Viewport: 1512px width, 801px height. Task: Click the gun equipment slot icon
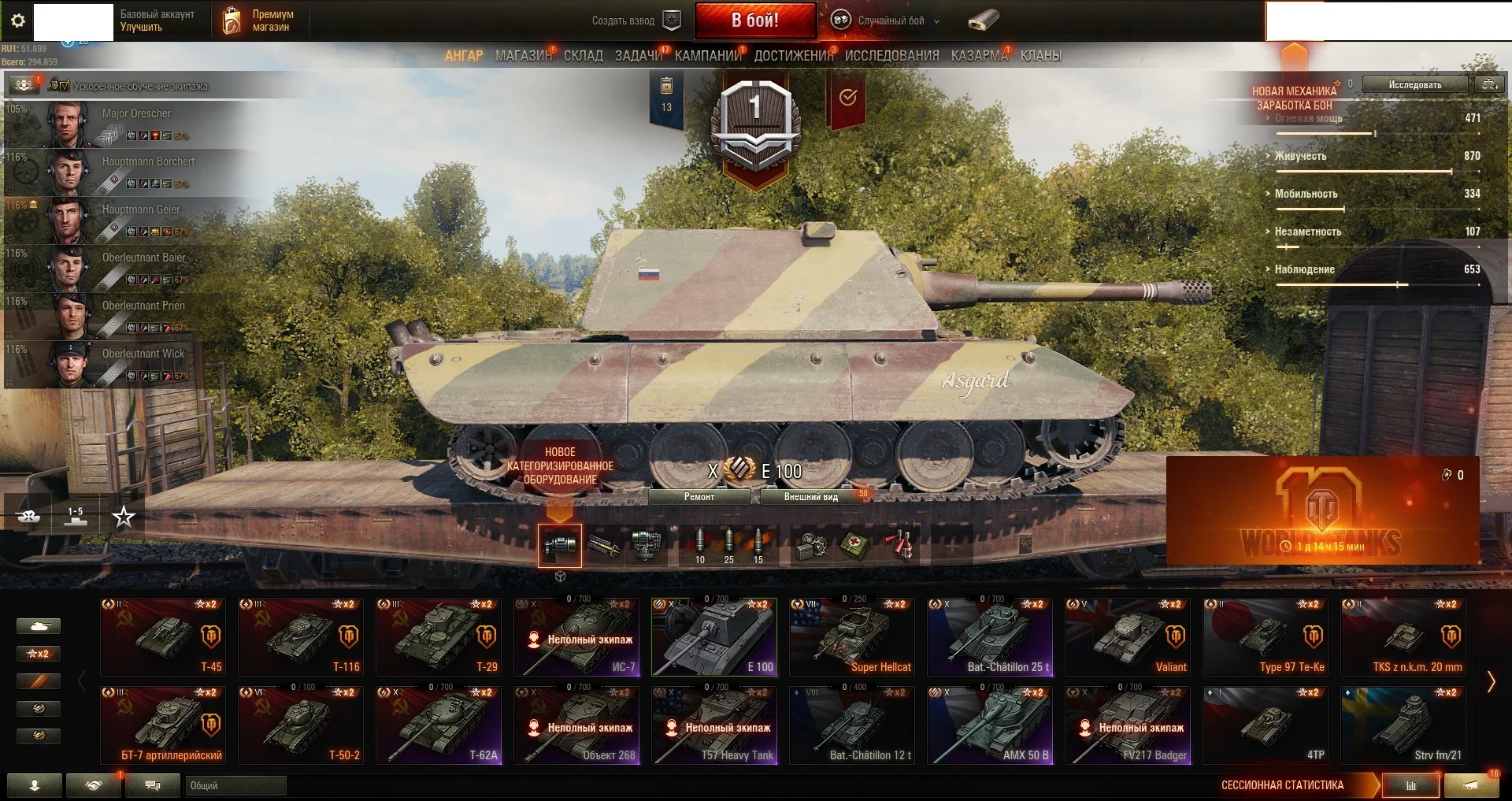click(x=604, y=545)
